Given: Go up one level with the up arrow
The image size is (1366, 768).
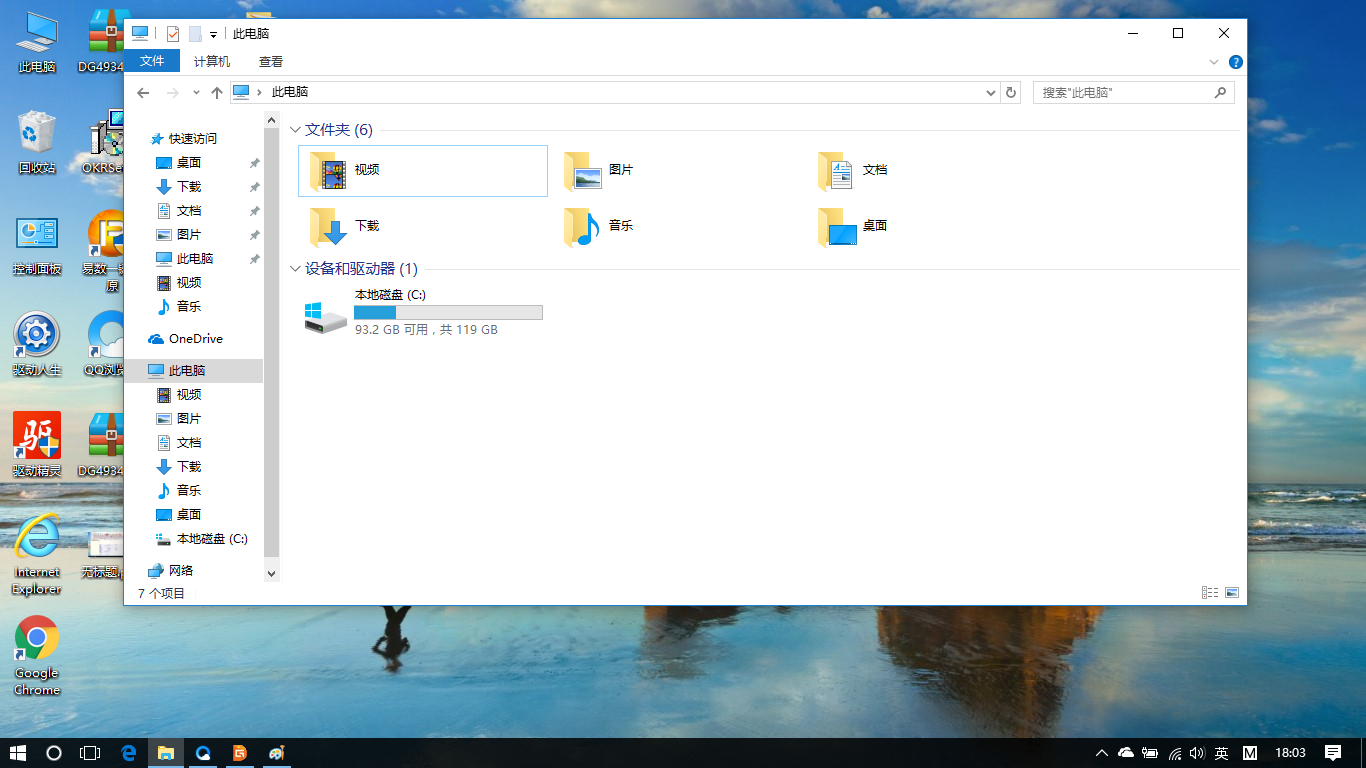Looking at the screenshot, I should click(217, 92).
